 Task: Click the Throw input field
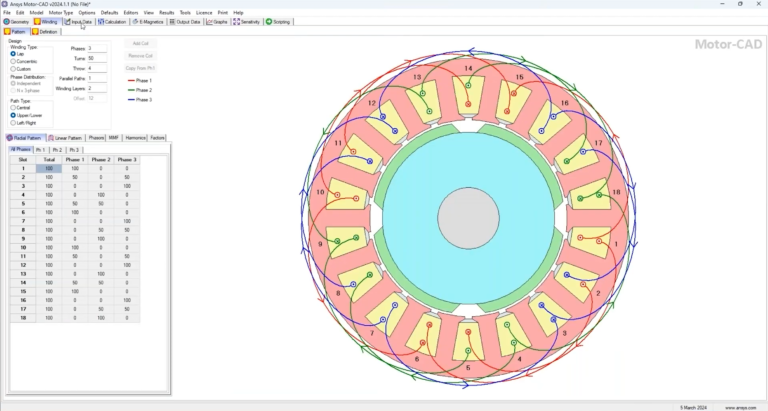(97, 69)
